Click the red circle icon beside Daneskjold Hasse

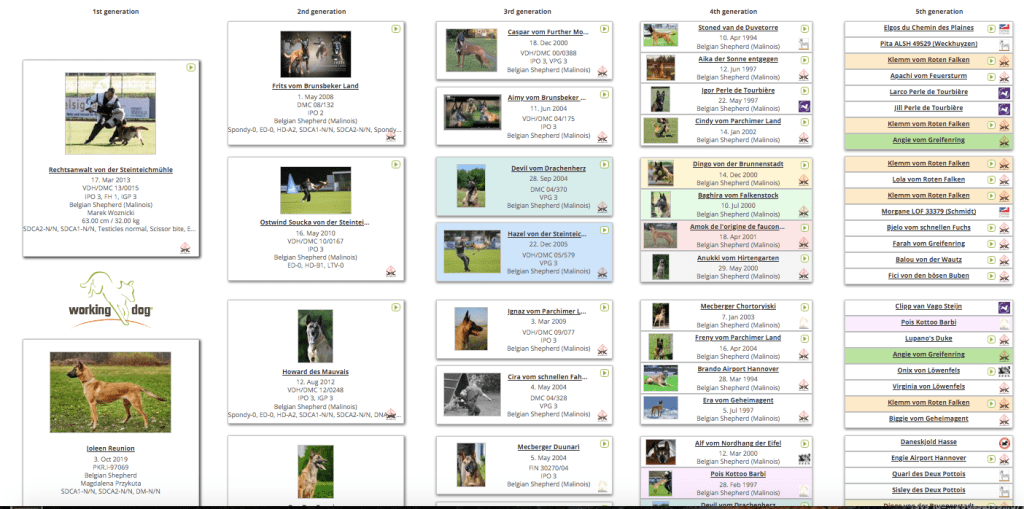(x=1003, y=442)
